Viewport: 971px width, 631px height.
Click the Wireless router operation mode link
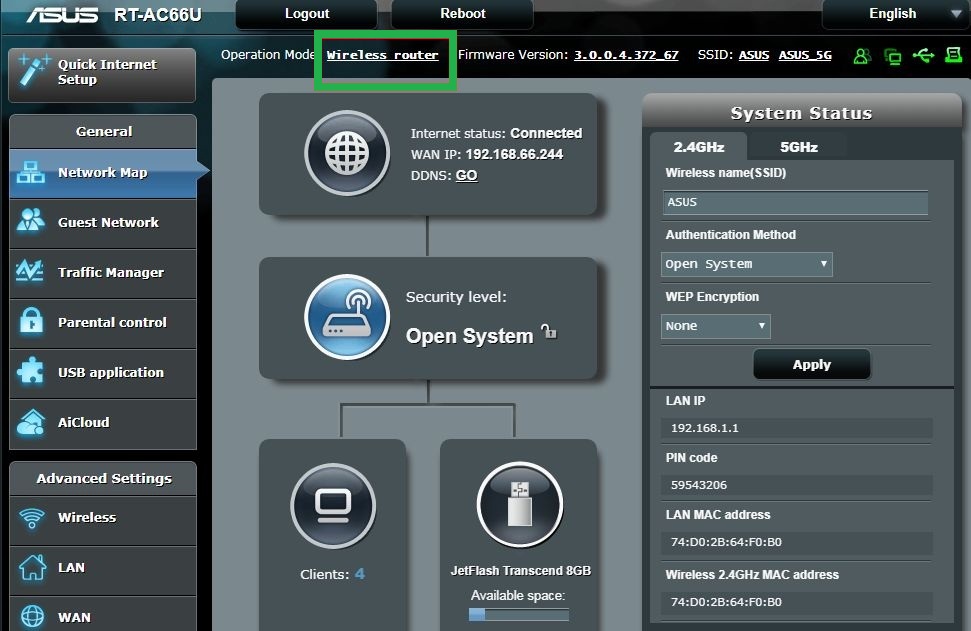click(383, 55)
